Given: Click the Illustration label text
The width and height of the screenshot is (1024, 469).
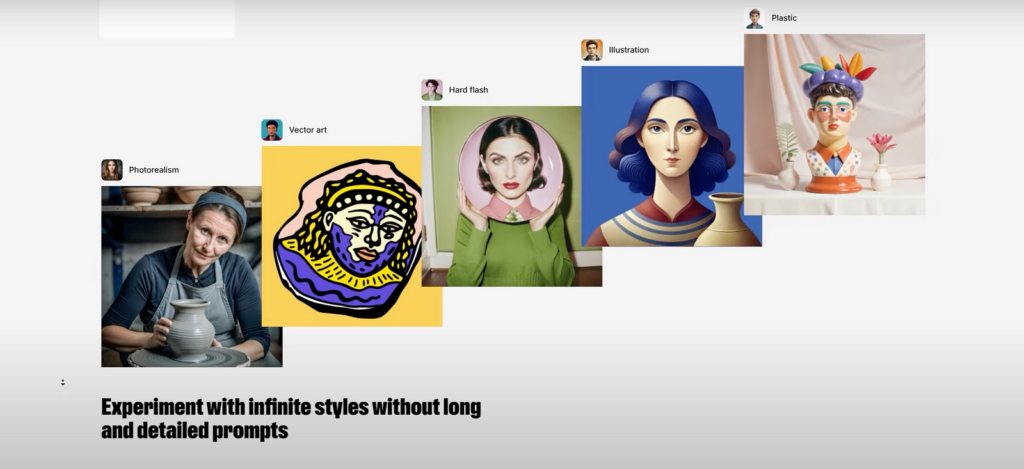Looking at the screenshot, I should 629,50.
